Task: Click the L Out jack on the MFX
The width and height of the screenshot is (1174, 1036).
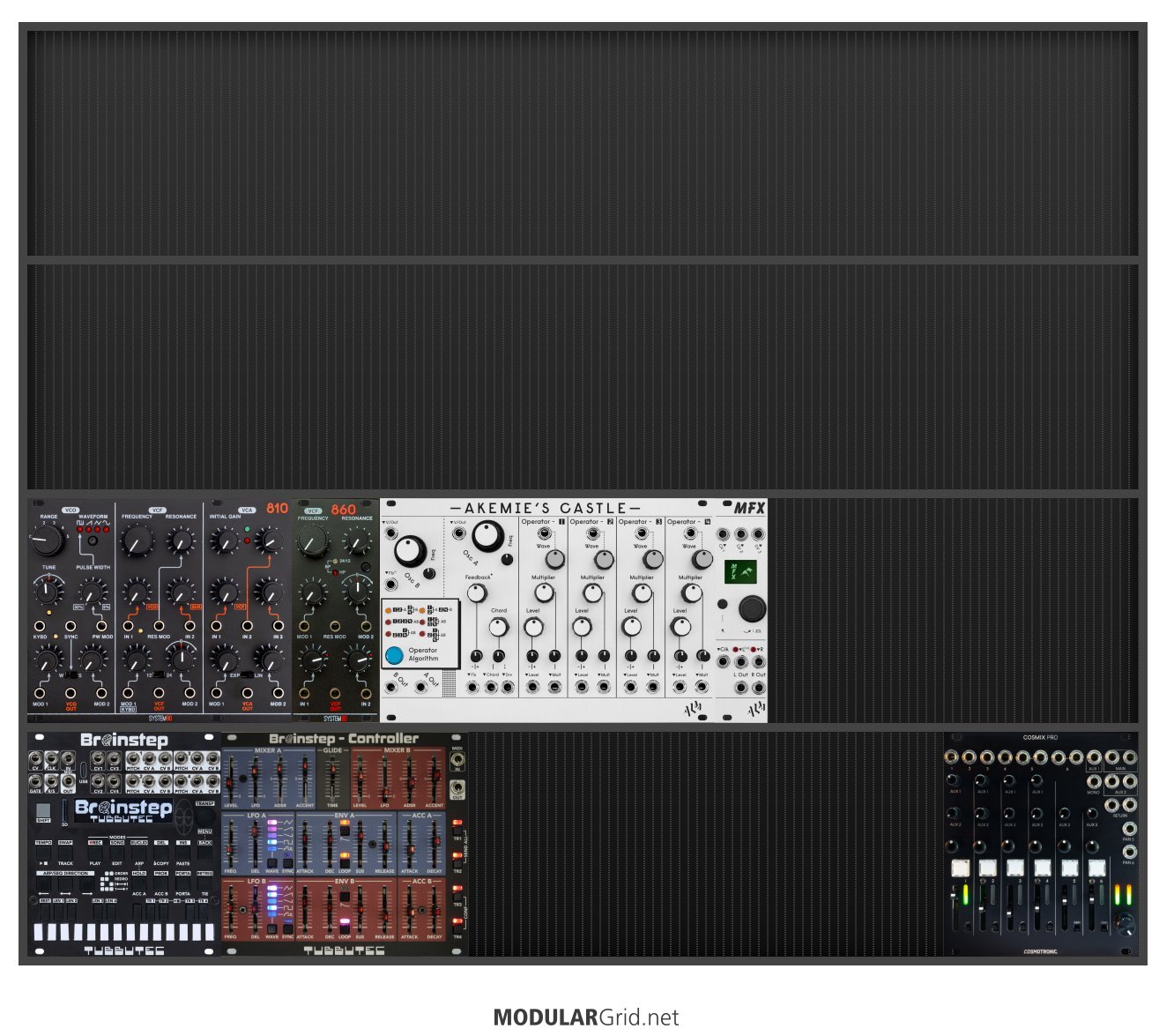Action: point(741,688)
